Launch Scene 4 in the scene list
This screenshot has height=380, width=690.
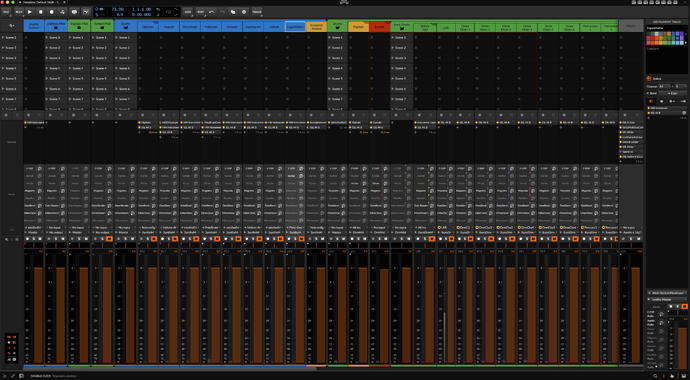point(11,68)
